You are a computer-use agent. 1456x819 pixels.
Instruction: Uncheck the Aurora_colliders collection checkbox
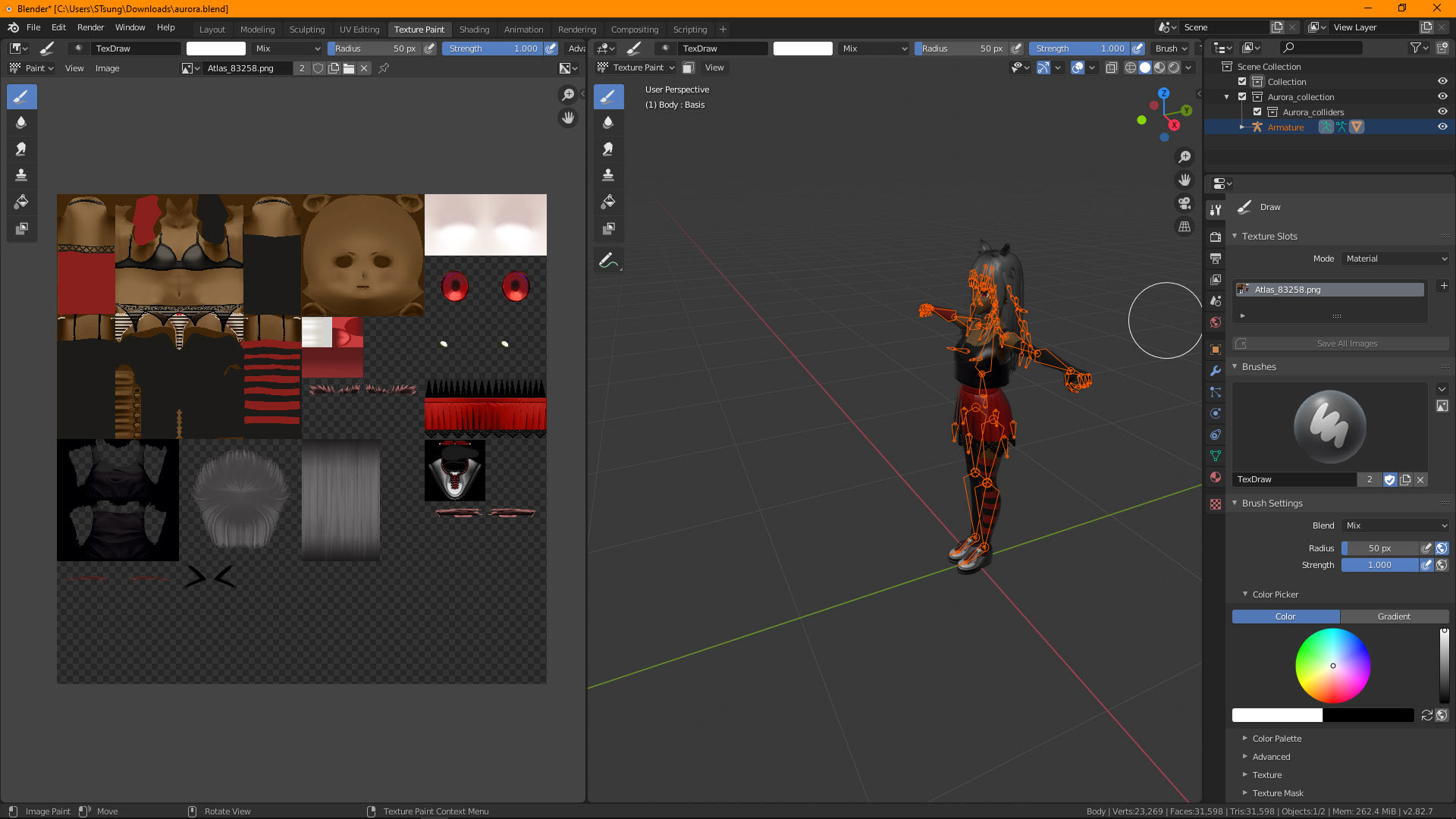pos(1257,112)
